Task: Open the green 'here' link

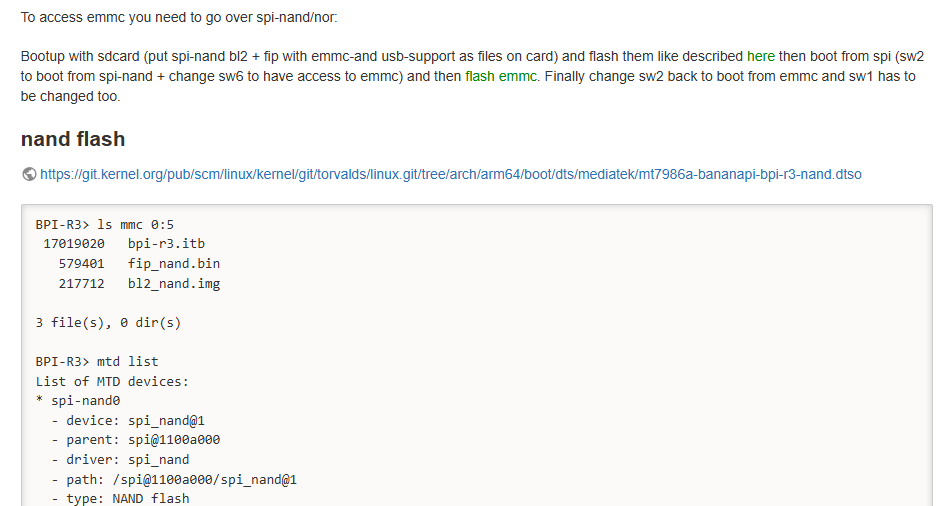Action: 761,56
